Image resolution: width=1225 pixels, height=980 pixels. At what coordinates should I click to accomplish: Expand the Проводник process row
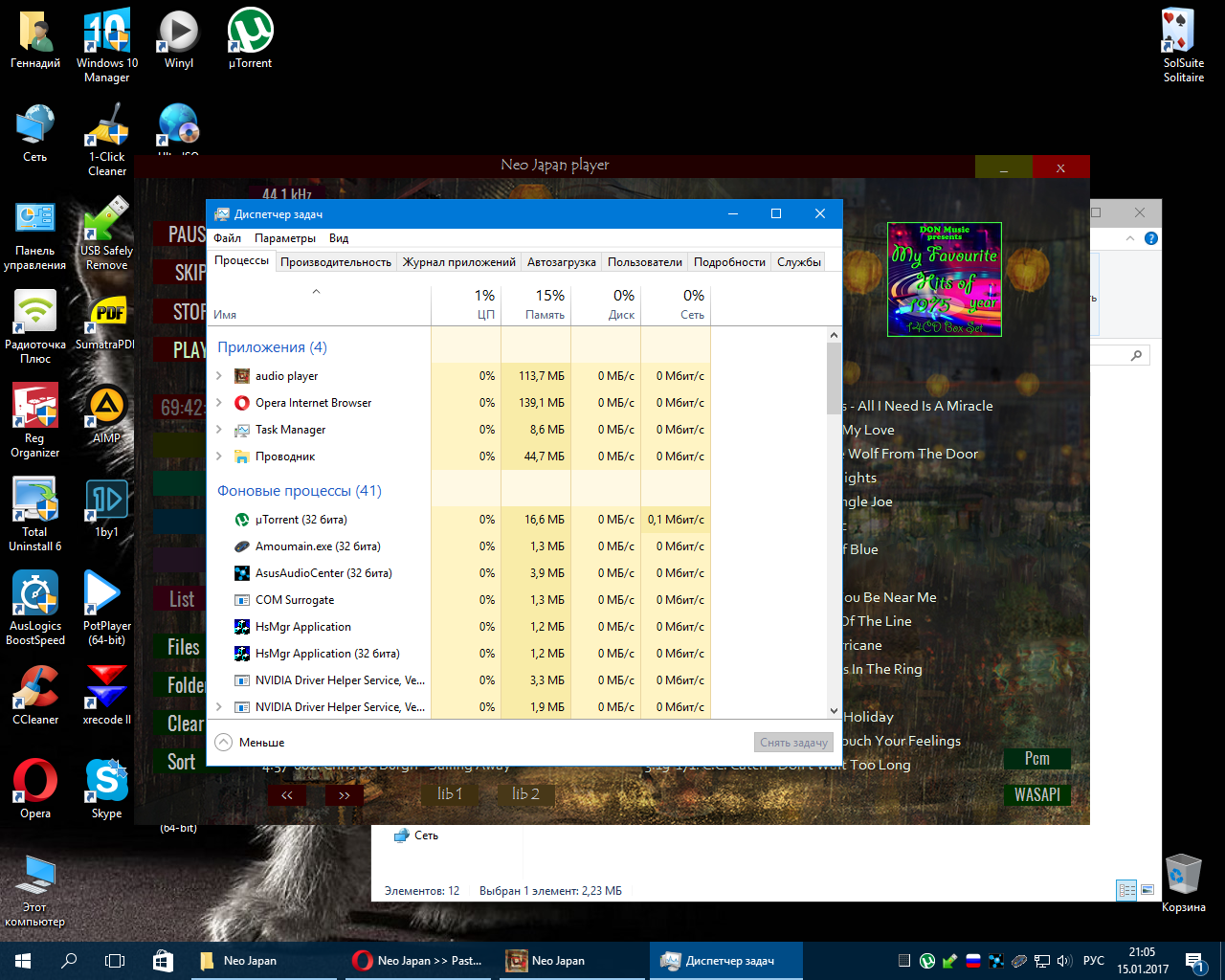219,457
